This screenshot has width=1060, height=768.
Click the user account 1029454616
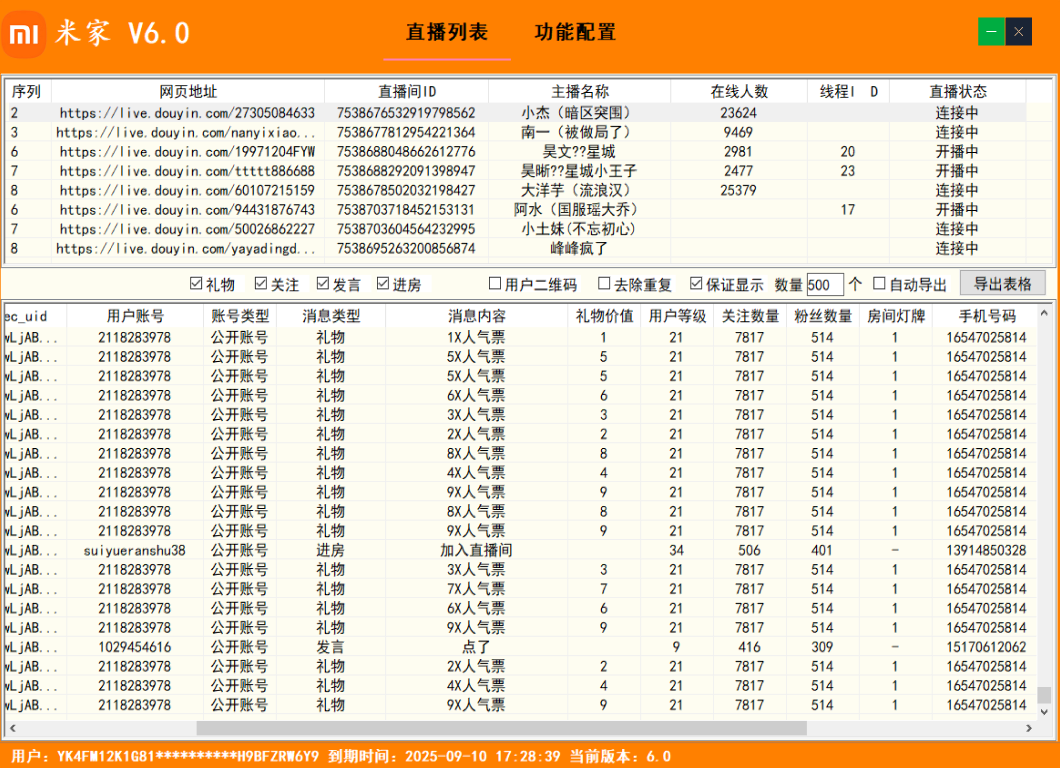coord(135,647)
